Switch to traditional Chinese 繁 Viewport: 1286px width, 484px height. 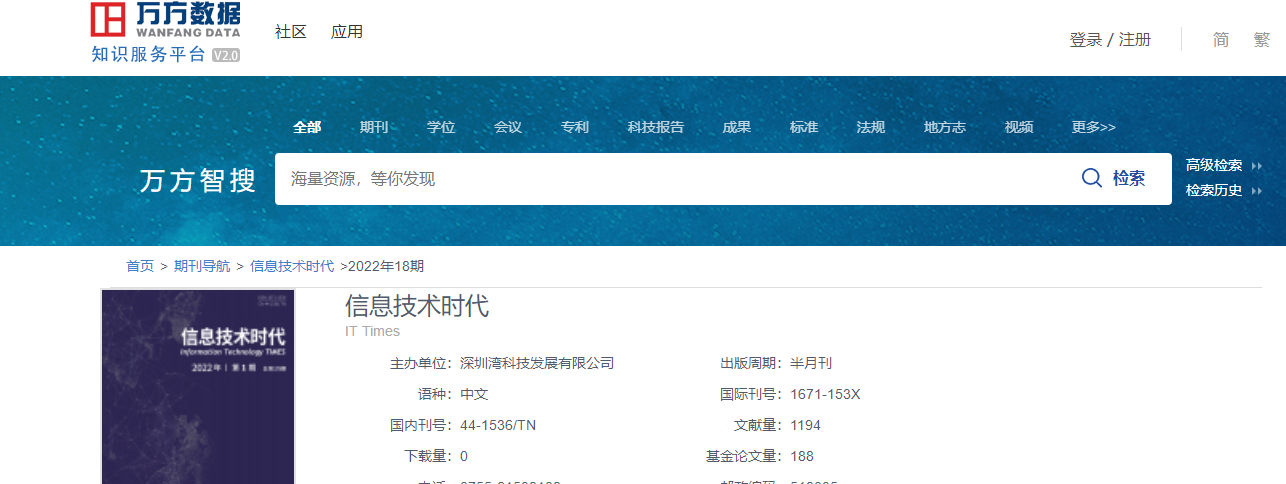click(x=1261, y=40)
